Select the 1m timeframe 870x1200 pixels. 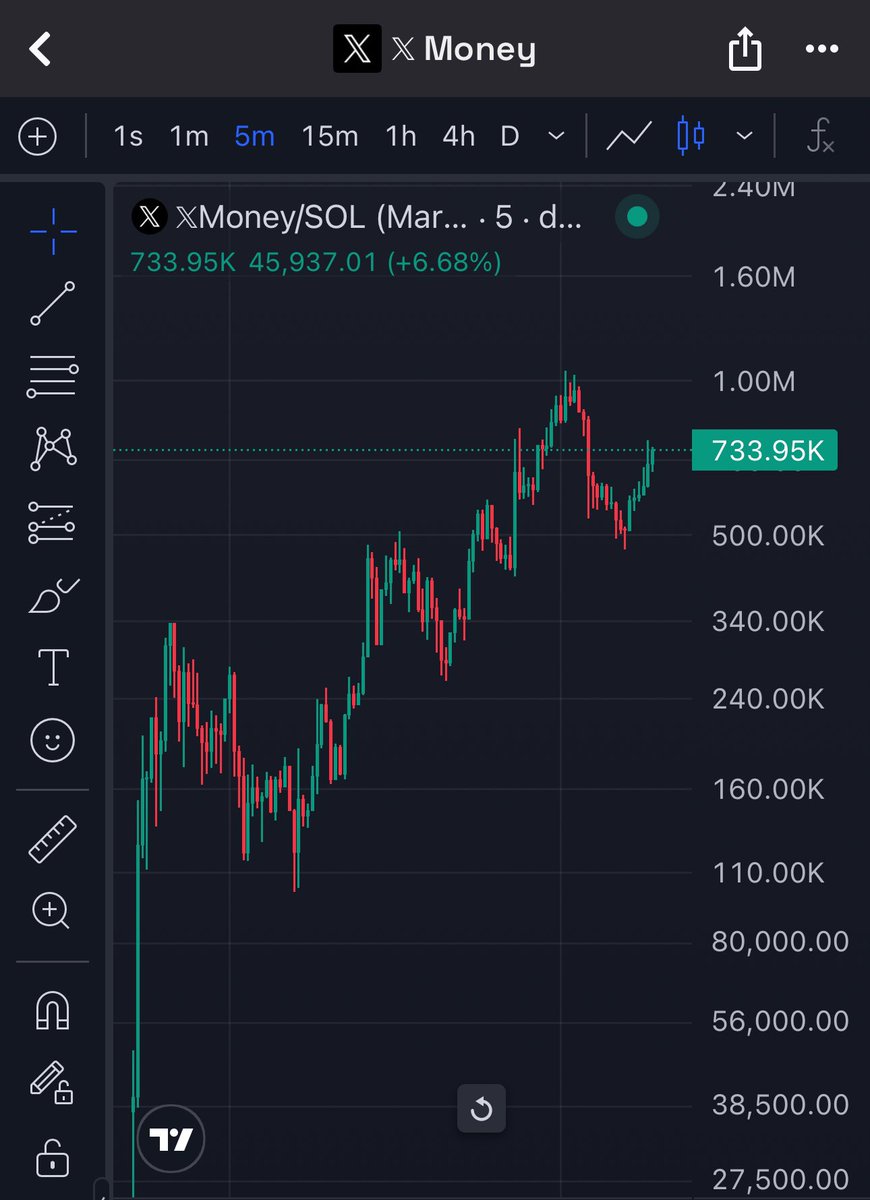tap(189, 136)
